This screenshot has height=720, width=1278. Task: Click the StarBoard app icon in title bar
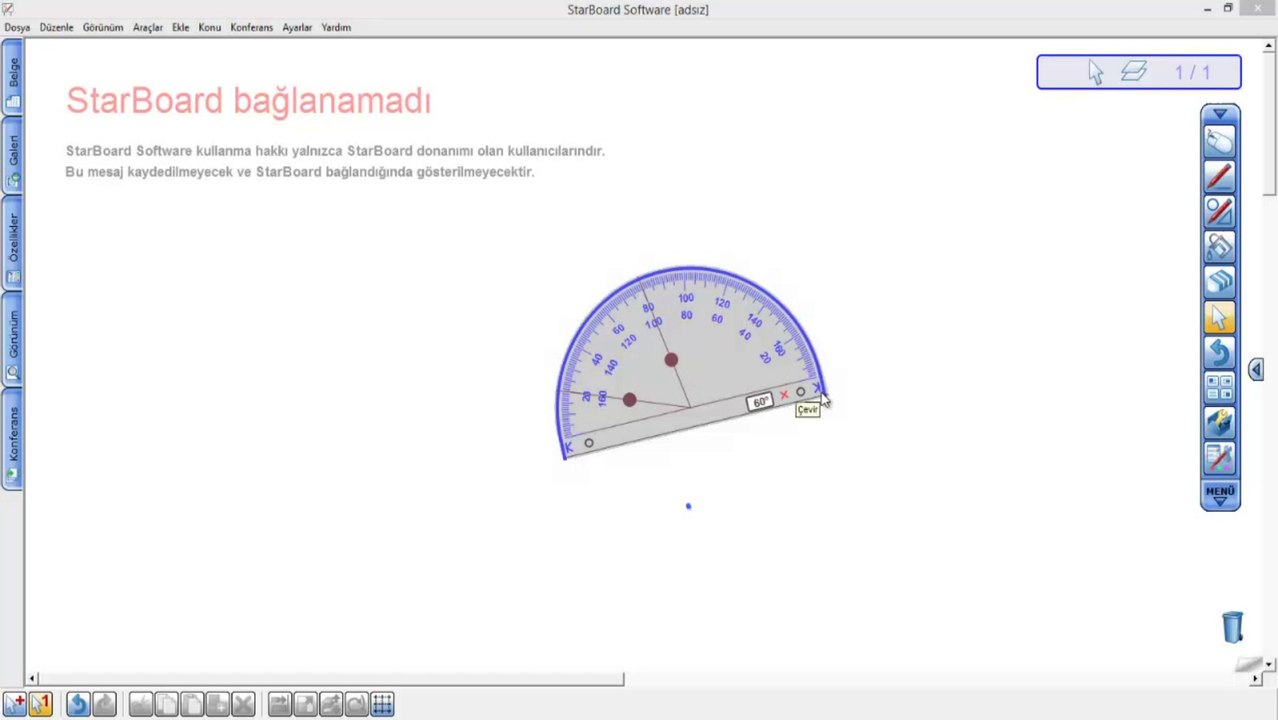9,9
